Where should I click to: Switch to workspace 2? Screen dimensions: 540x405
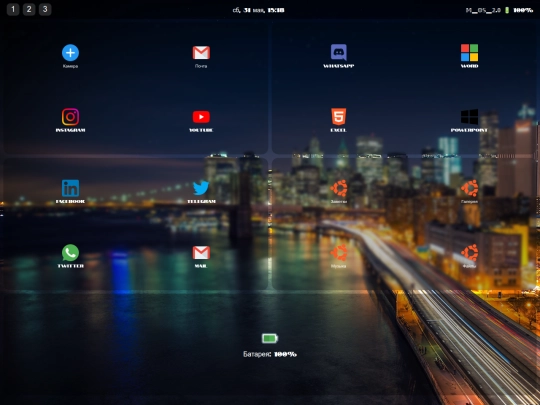(x=29, y=9)
